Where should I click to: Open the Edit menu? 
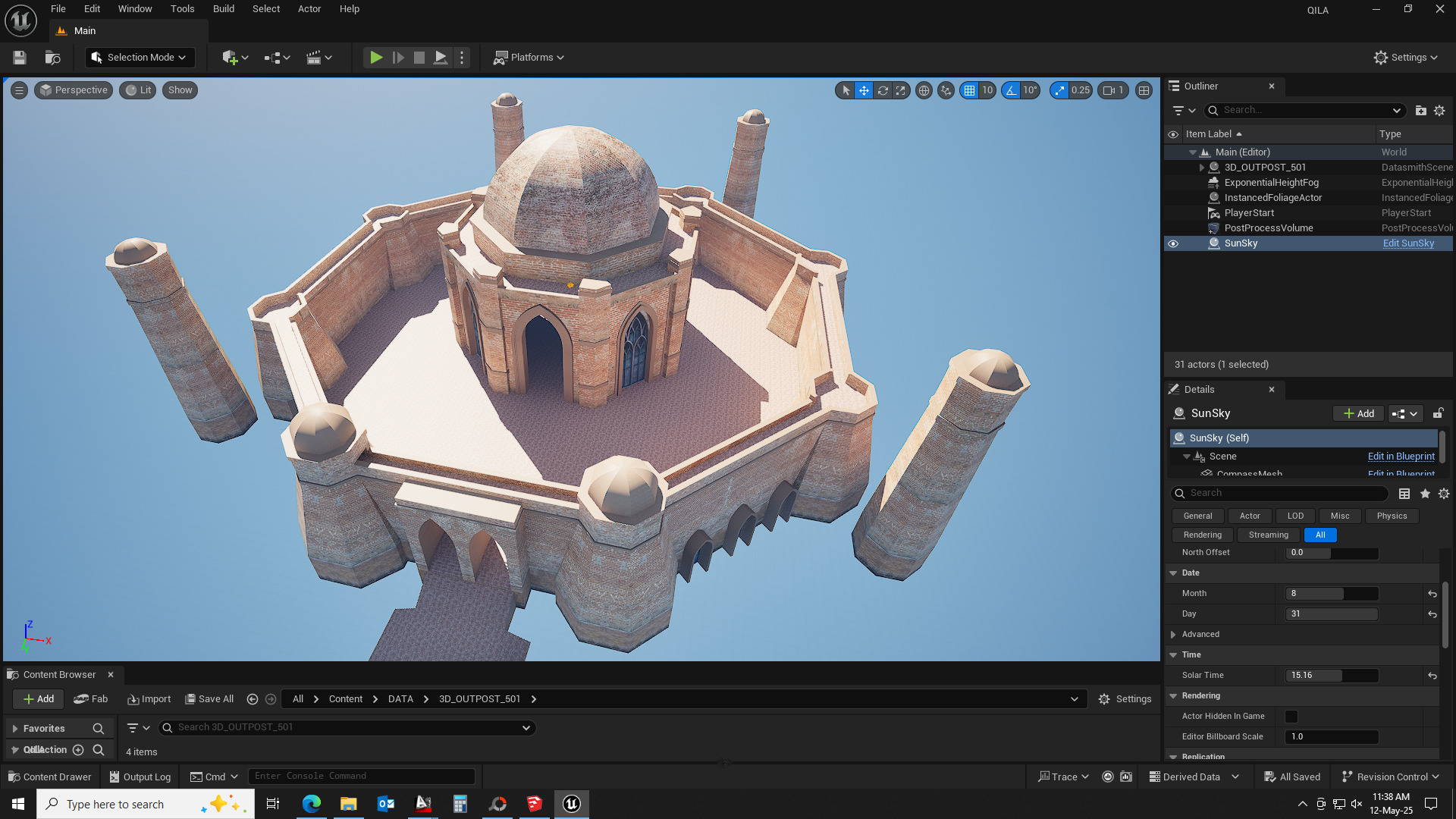coord(92,9)
